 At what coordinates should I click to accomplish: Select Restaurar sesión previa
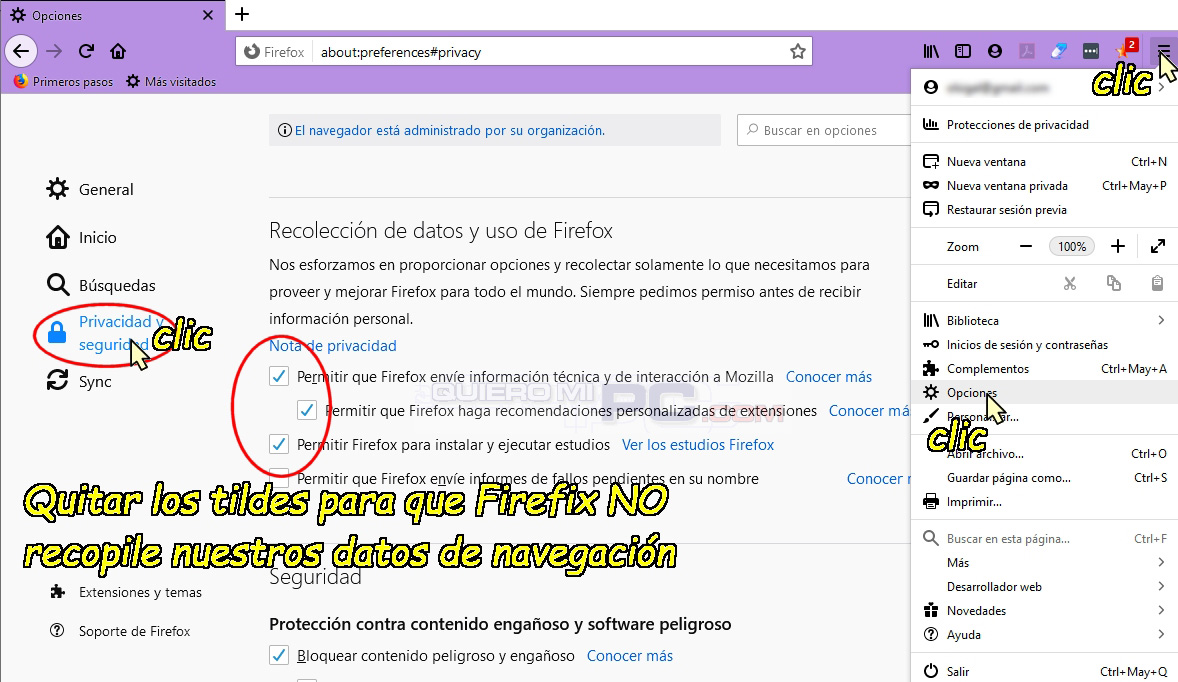click(1044, 210)
